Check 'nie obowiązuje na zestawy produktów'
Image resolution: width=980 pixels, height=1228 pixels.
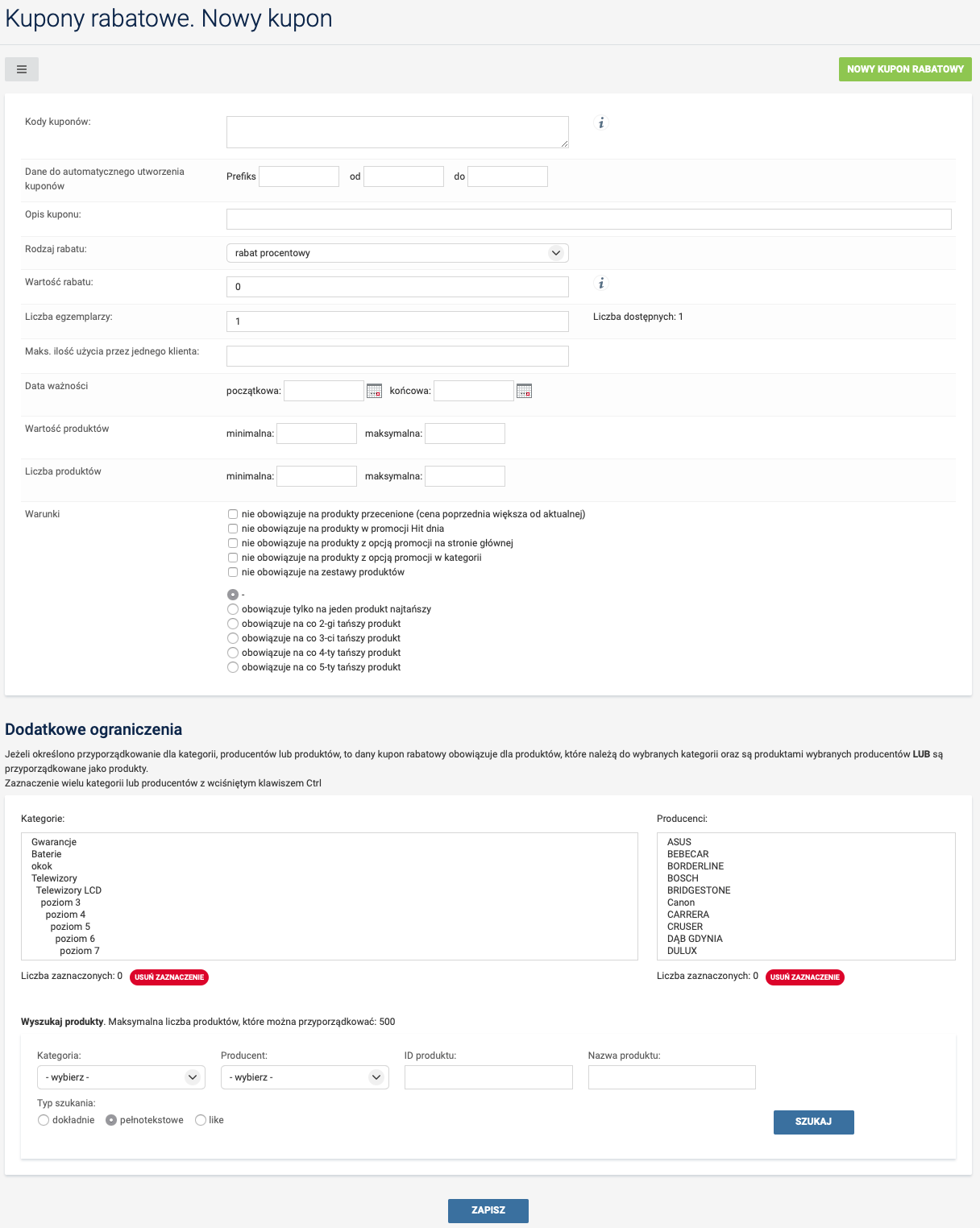[233, 572]
